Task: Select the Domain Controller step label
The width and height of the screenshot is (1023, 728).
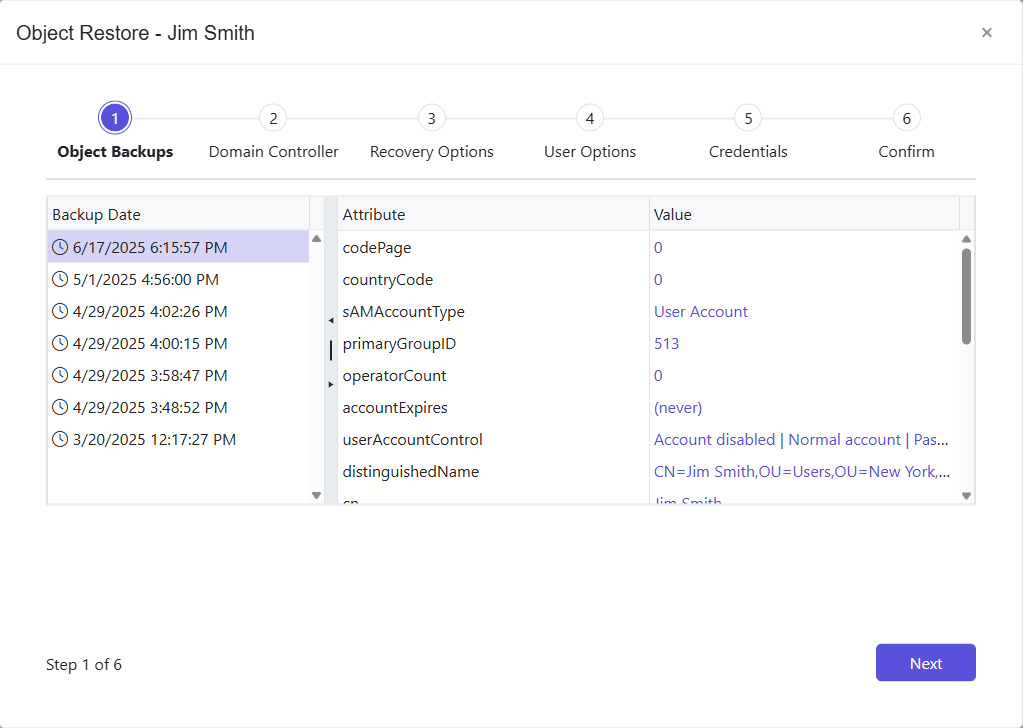Action: point(273,151)
